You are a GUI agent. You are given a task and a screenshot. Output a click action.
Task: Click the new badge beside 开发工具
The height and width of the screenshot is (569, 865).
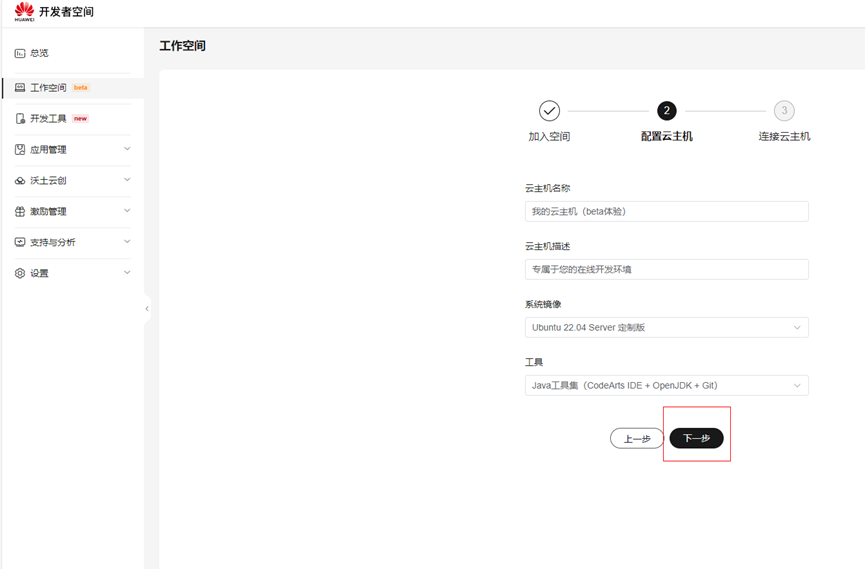click(81, 118)
